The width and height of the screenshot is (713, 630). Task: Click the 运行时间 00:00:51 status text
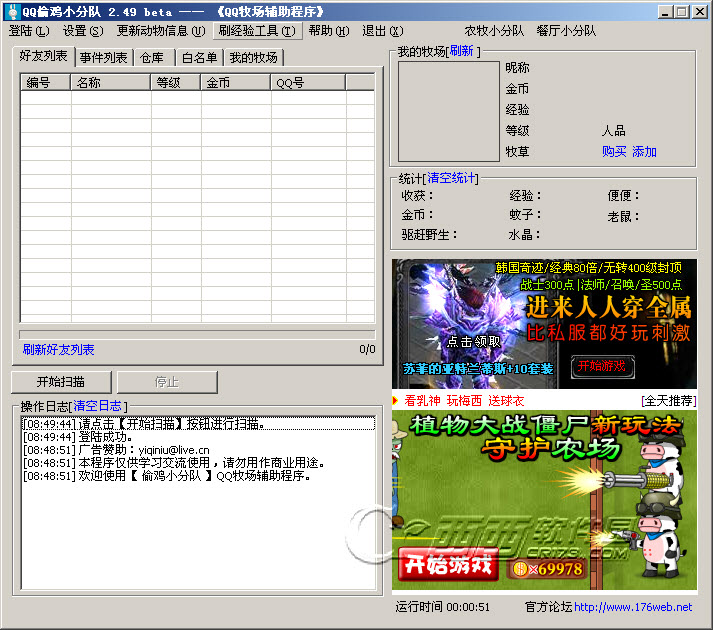pyautogui.click(x=442, y=607)
